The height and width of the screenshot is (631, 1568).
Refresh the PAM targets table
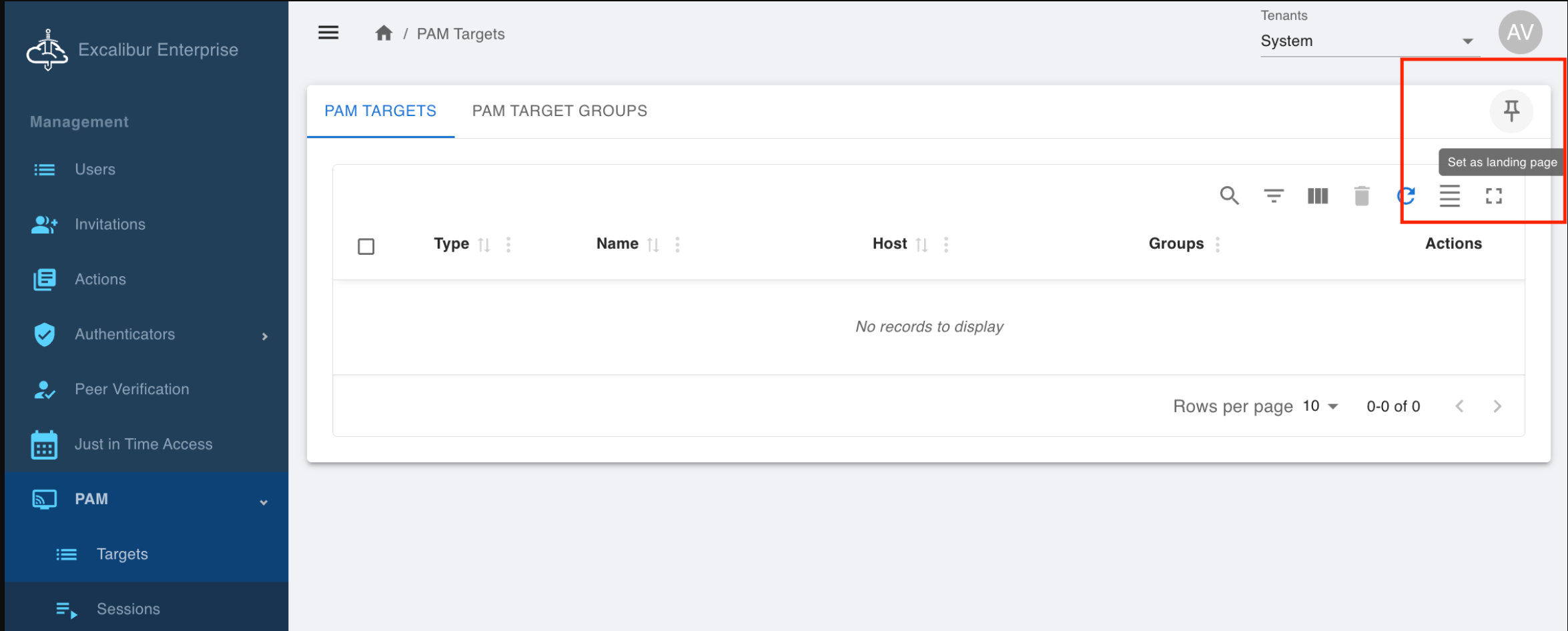point(1406,196)
